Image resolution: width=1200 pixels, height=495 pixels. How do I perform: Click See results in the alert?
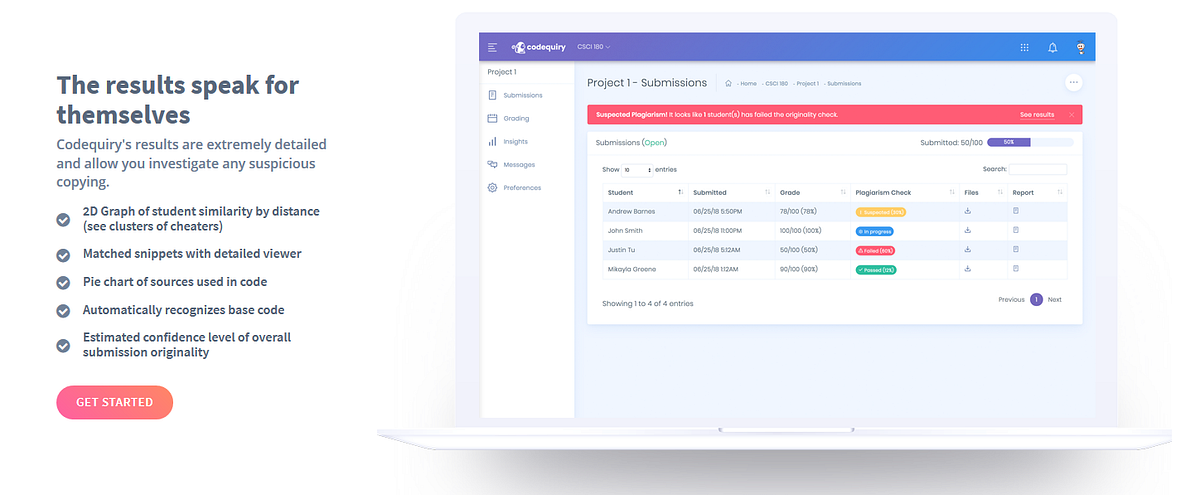point(1037,115)
